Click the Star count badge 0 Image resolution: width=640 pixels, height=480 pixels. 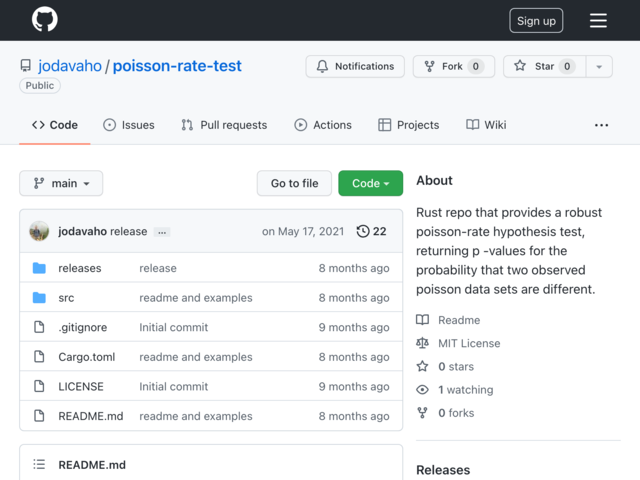(x=567, y=66)
